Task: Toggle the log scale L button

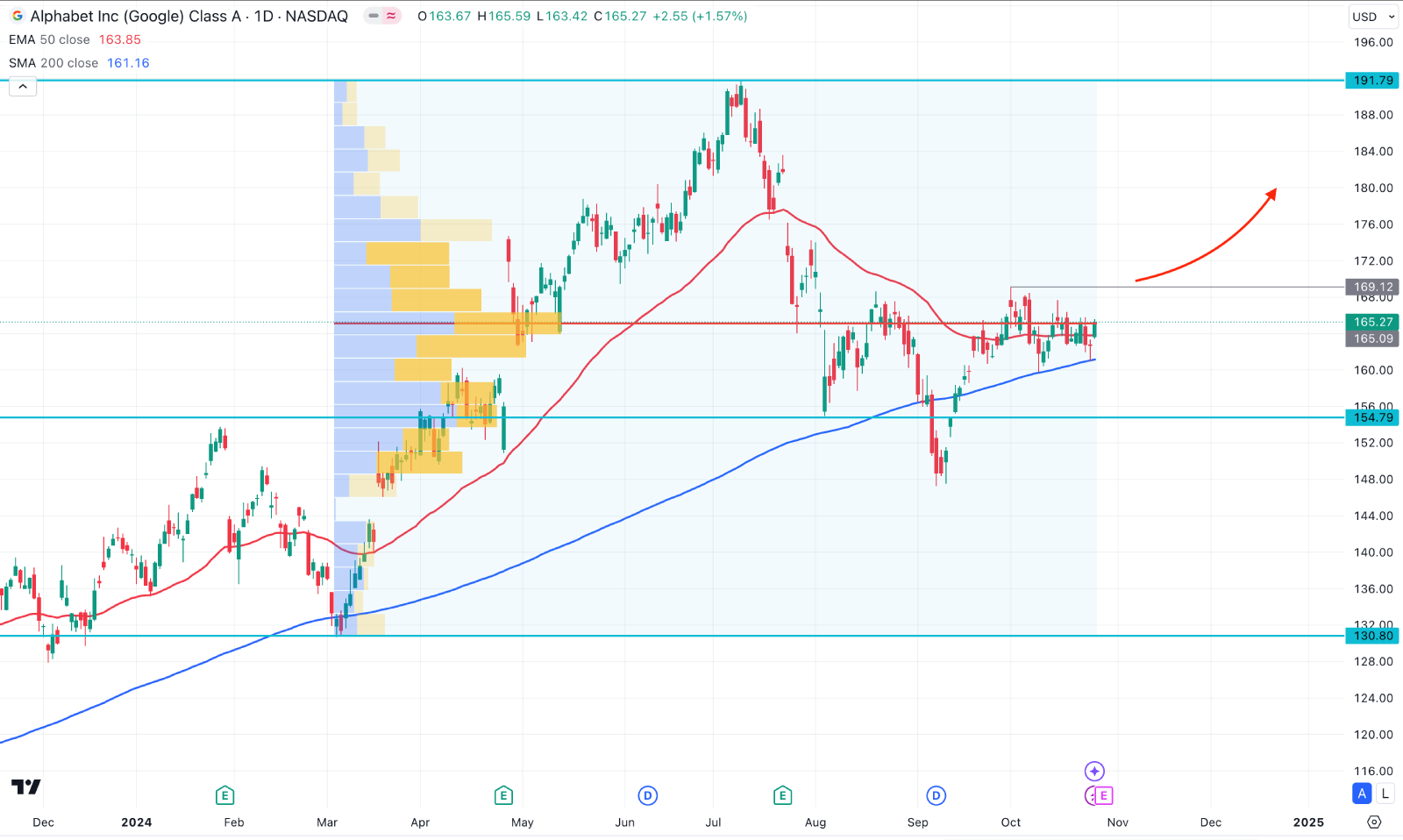Action: 1385,794
